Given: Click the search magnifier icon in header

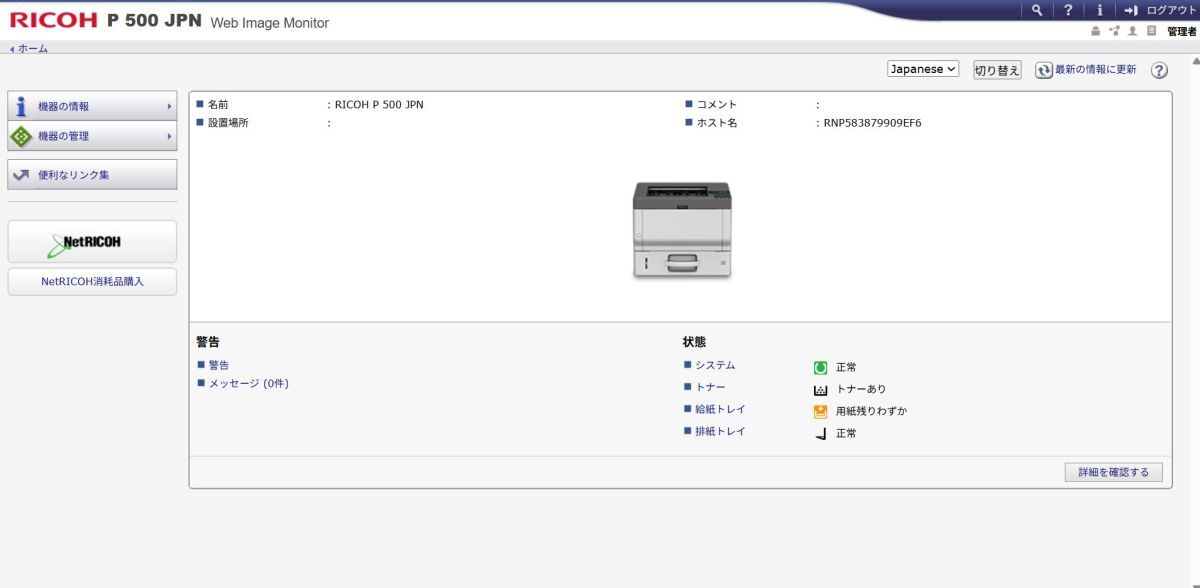Looking at the screenshot, I should coord(1037,10).
